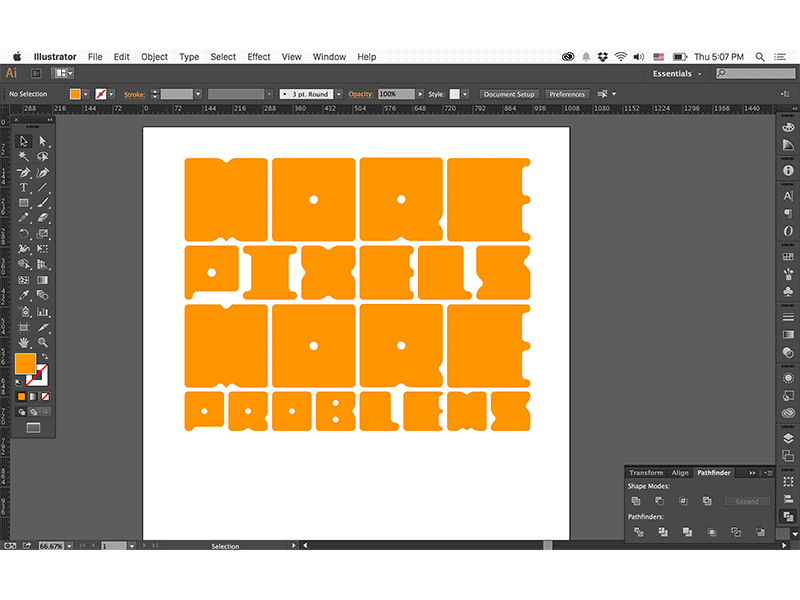Open the Essentials workspace switcher
The width and height of the screenshot is (800, 600).
point(676,73)
